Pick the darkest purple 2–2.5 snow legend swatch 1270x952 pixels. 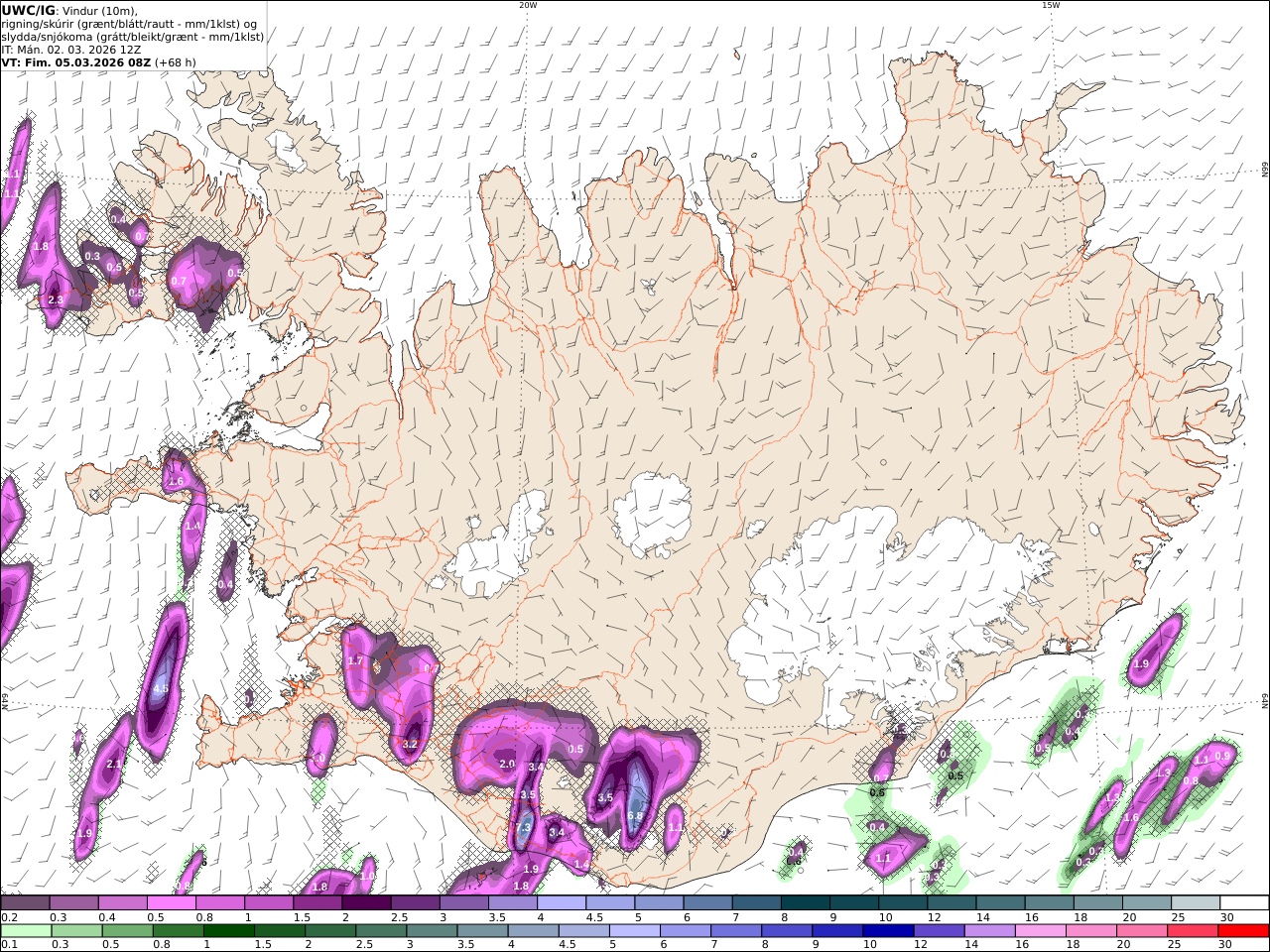(x=366, y=903)
